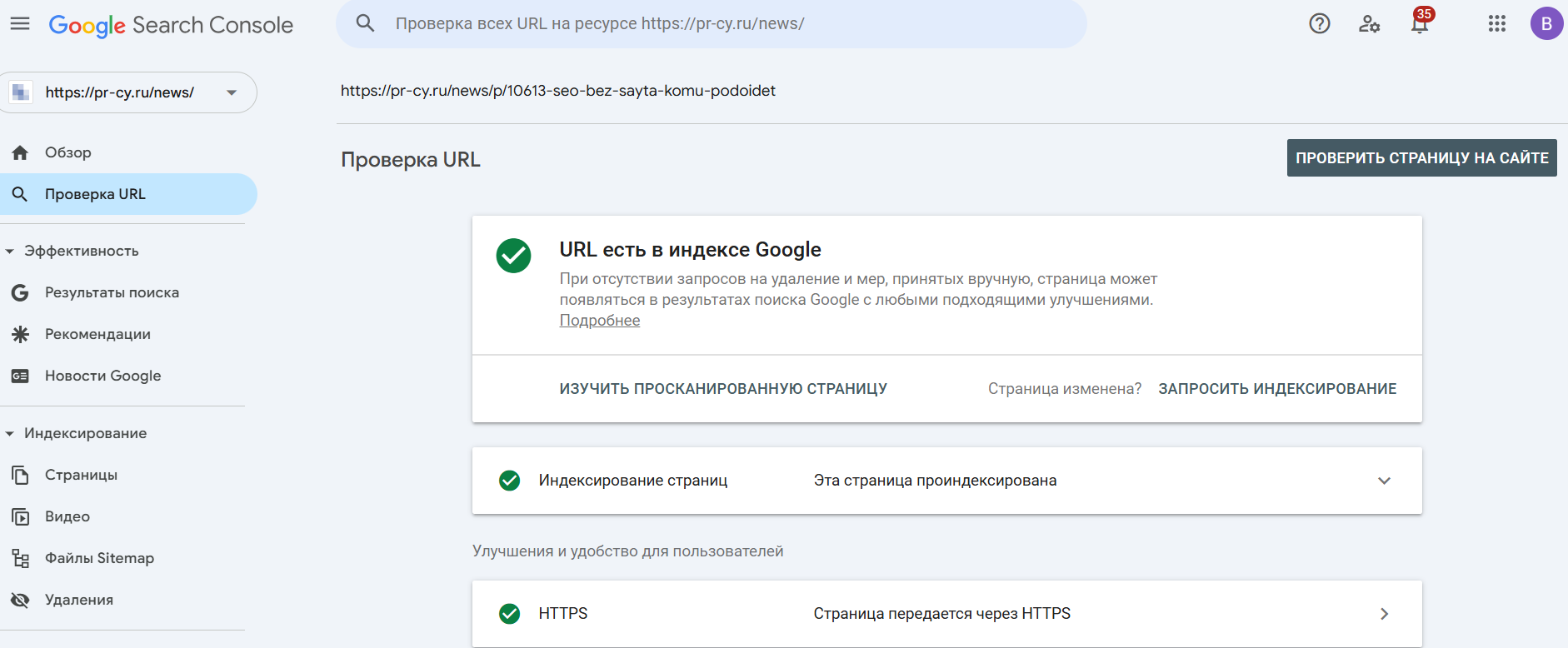Follow the Подробнее link
Image resolution: width=1568 pixels, height=648 pixels.
coord(600,321)
